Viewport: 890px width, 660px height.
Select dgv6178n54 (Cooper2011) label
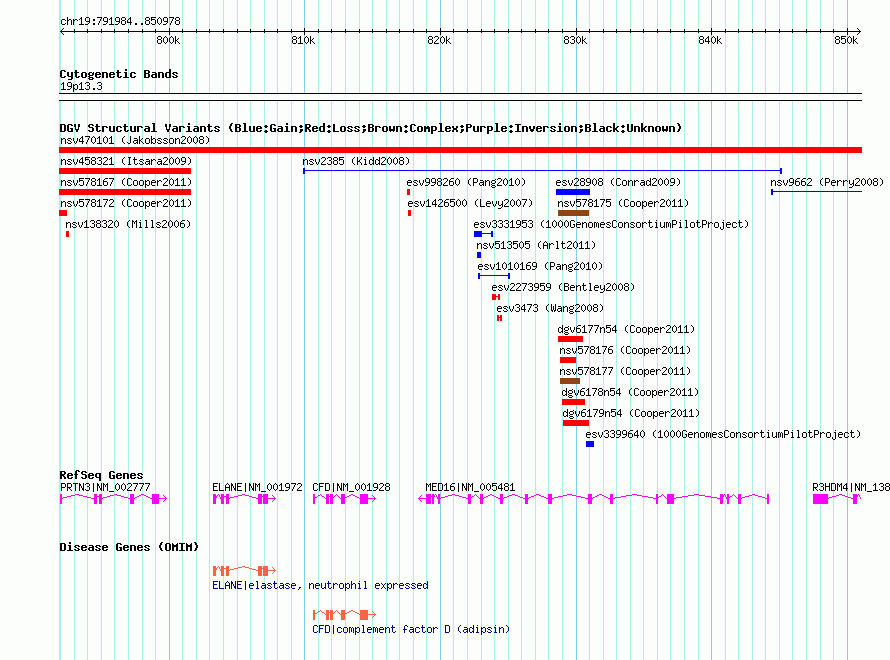[x=630, y=392]
